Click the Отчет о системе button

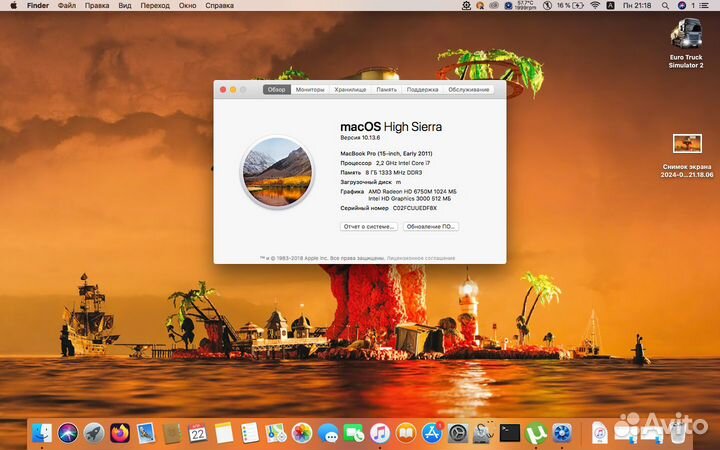pos(369,226)
